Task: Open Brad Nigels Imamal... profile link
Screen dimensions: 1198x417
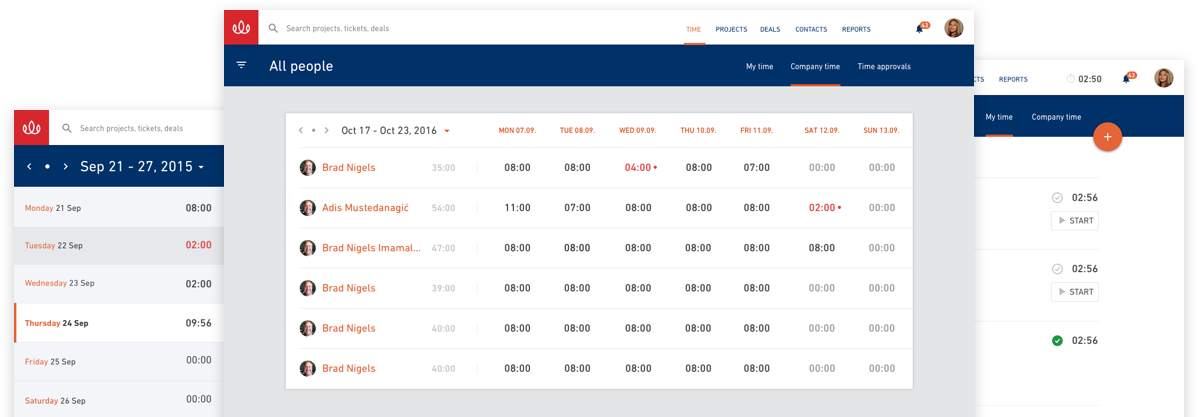Action: [371, 247]
